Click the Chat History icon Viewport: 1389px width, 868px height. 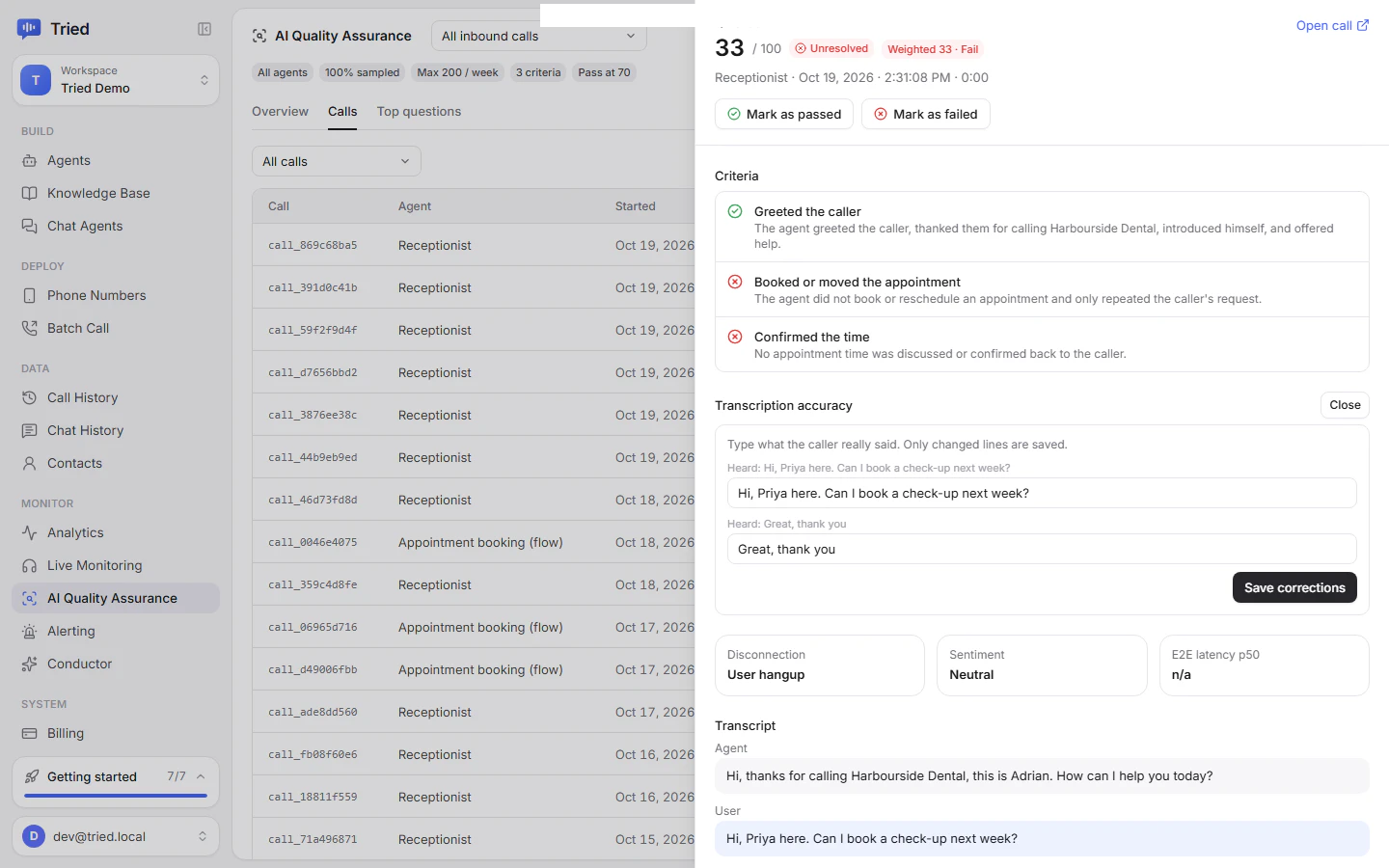click(x=30, y=430)
